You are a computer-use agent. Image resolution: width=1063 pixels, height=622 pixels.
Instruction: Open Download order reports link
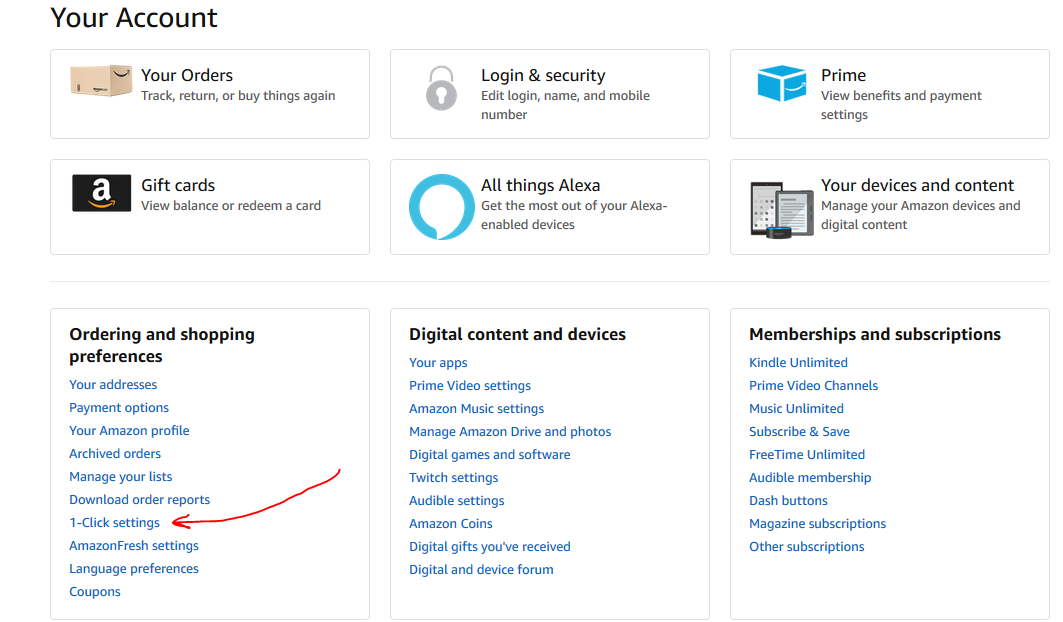coord(139,500)
